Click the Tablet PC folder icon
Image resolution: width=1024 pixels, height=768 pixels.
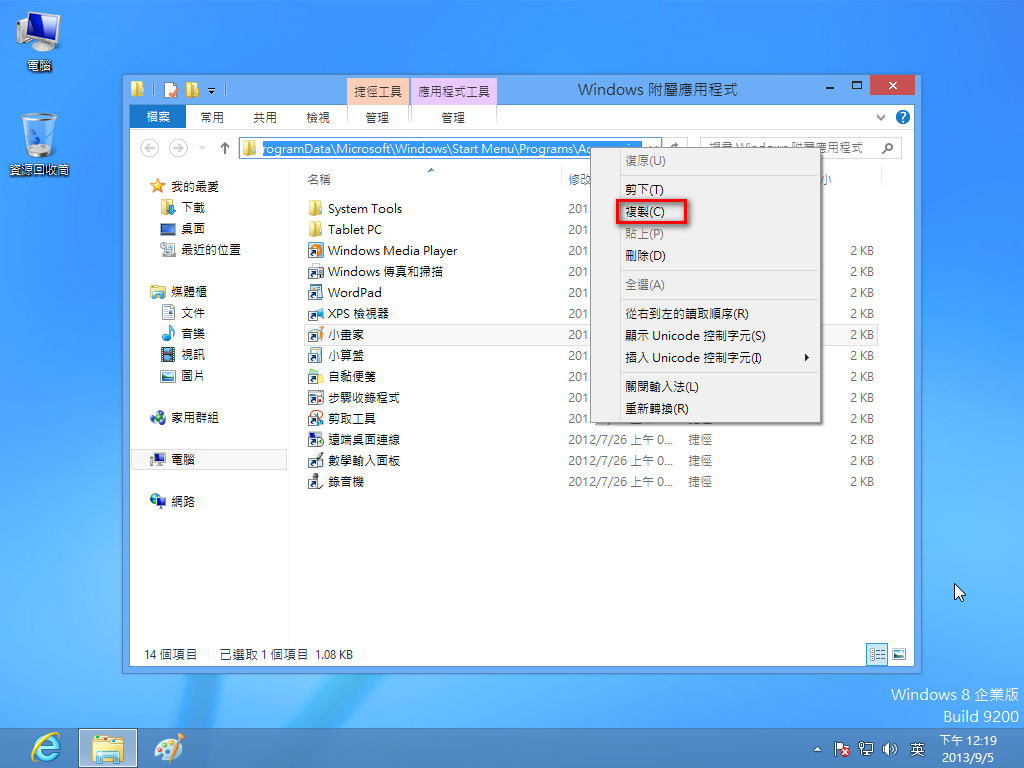[x=315, y=229]
